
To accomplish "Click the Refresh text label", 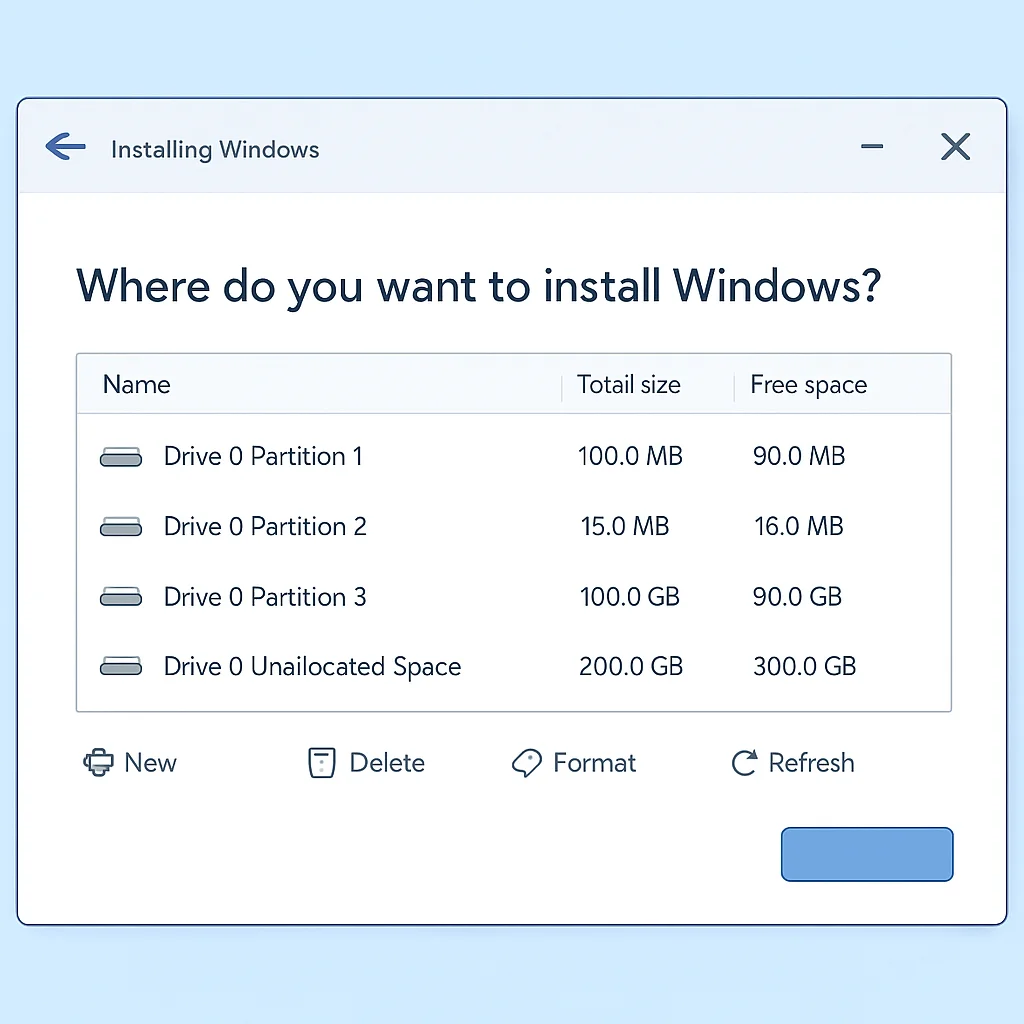I will tap(811, 763).
